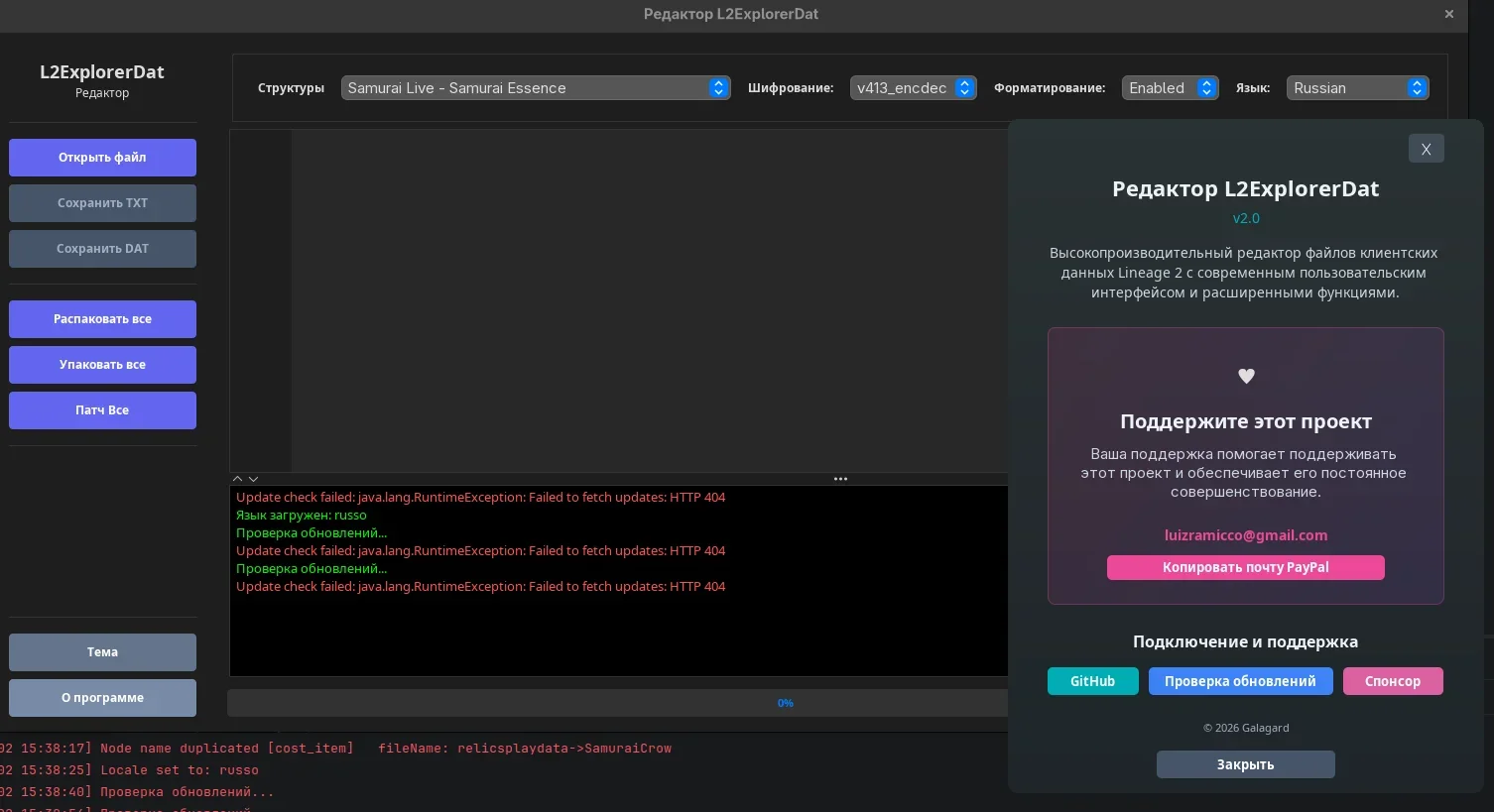The height and width of the screenshot is (812, 1494).
Task: Click the L2ExplorerDat sidebar title
Action: point(102,72)
